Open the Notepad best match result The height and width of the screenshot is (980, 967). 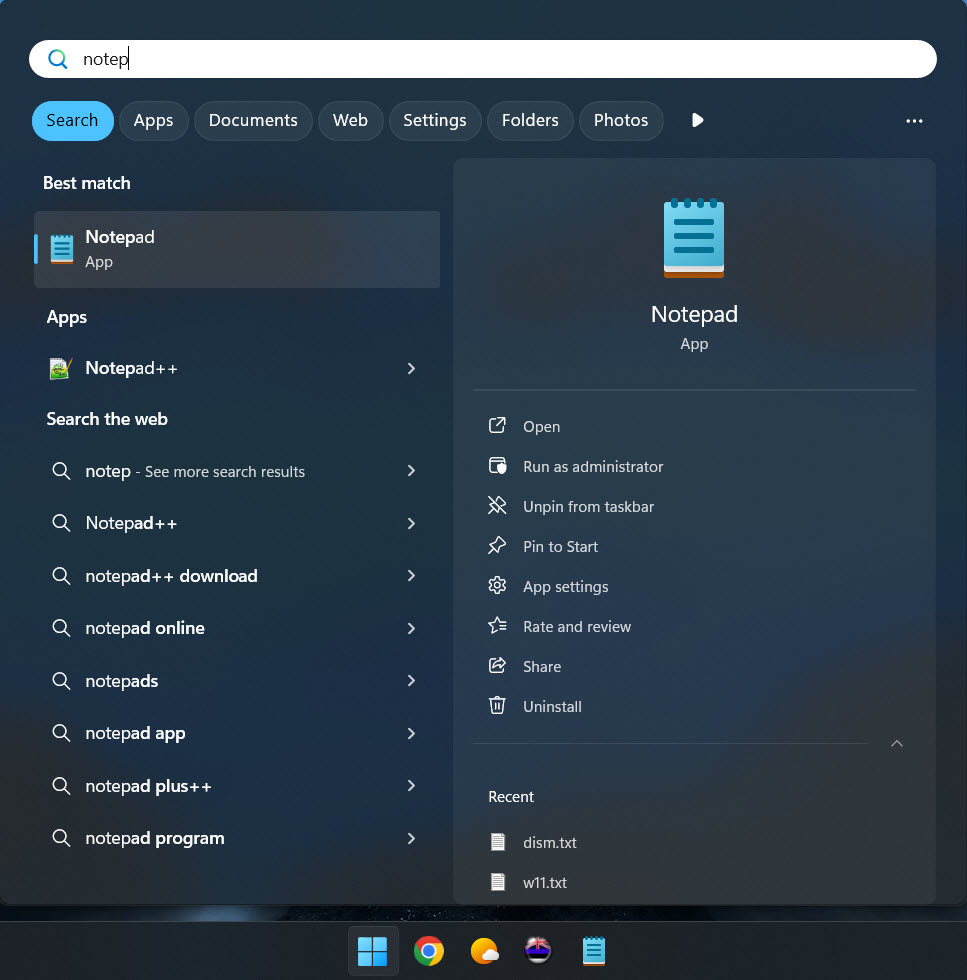237,249
